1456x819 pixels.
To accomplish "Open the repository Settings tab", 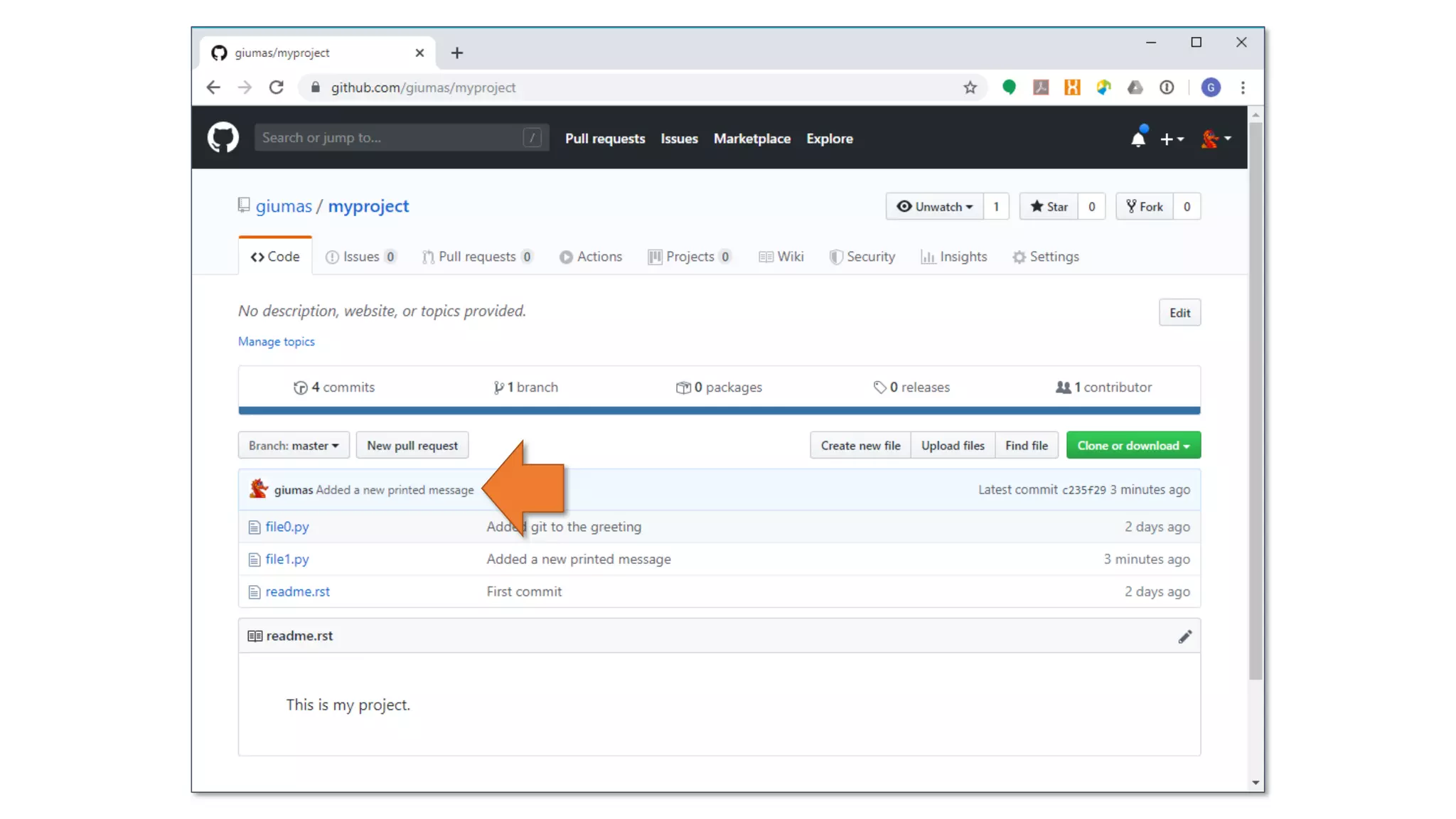I will coord(1046,257).
